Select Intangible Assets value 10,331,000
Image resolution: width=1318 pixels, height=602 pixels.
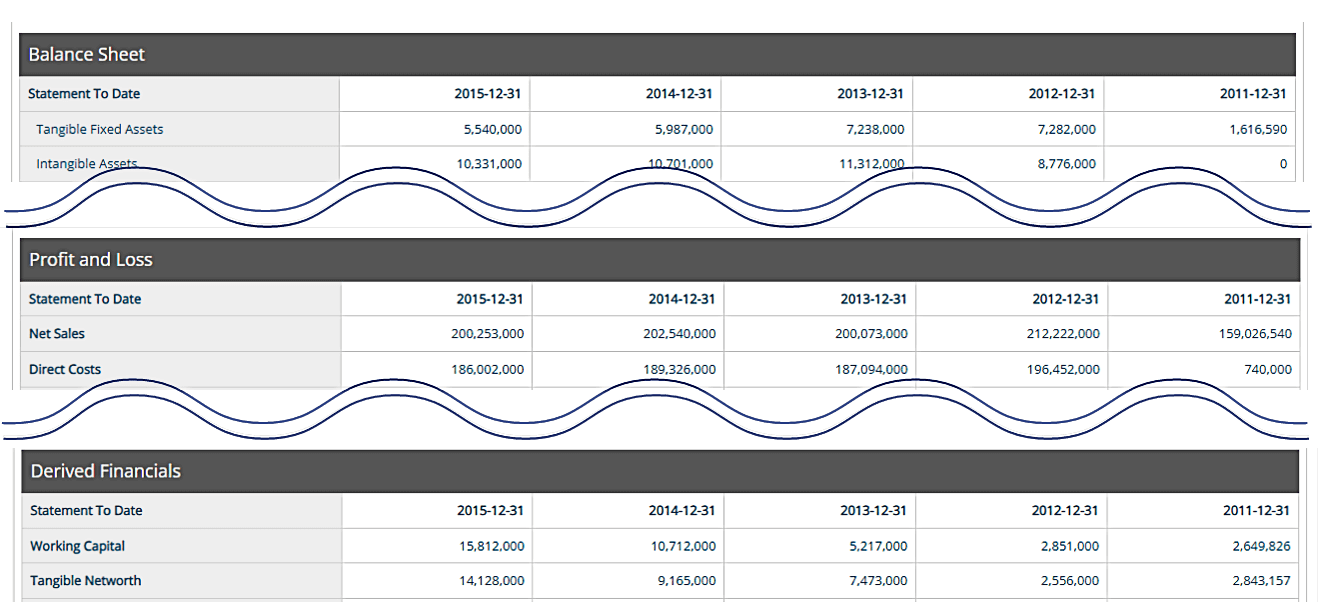click(x=488, y=164)
